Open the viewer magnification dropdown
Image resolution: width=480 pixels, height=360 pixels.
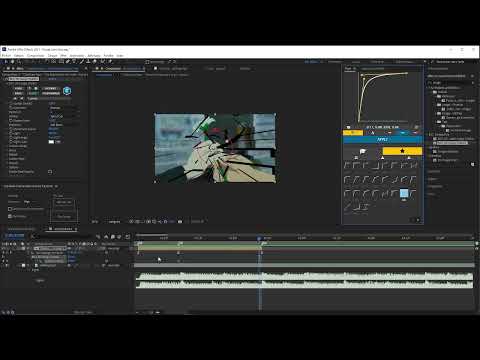(x=95, y=221)
